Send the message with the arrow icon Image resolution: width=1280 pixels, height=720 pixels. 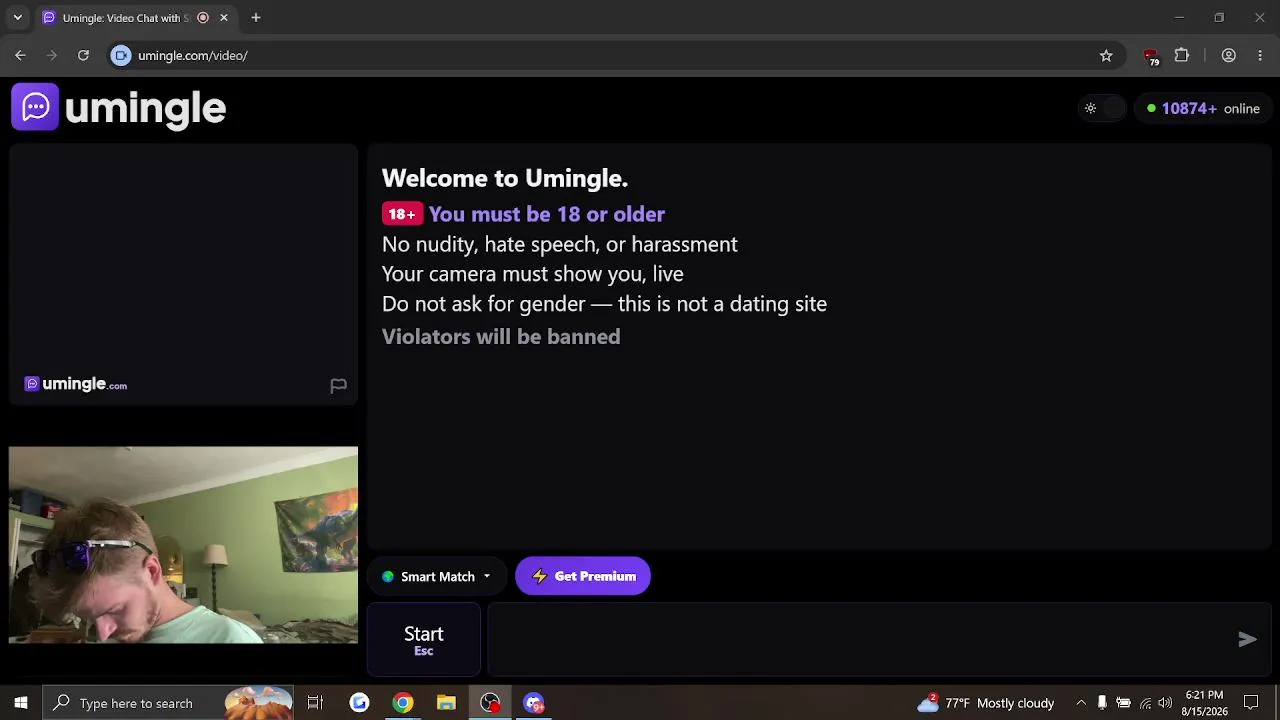coord(1247,640)
